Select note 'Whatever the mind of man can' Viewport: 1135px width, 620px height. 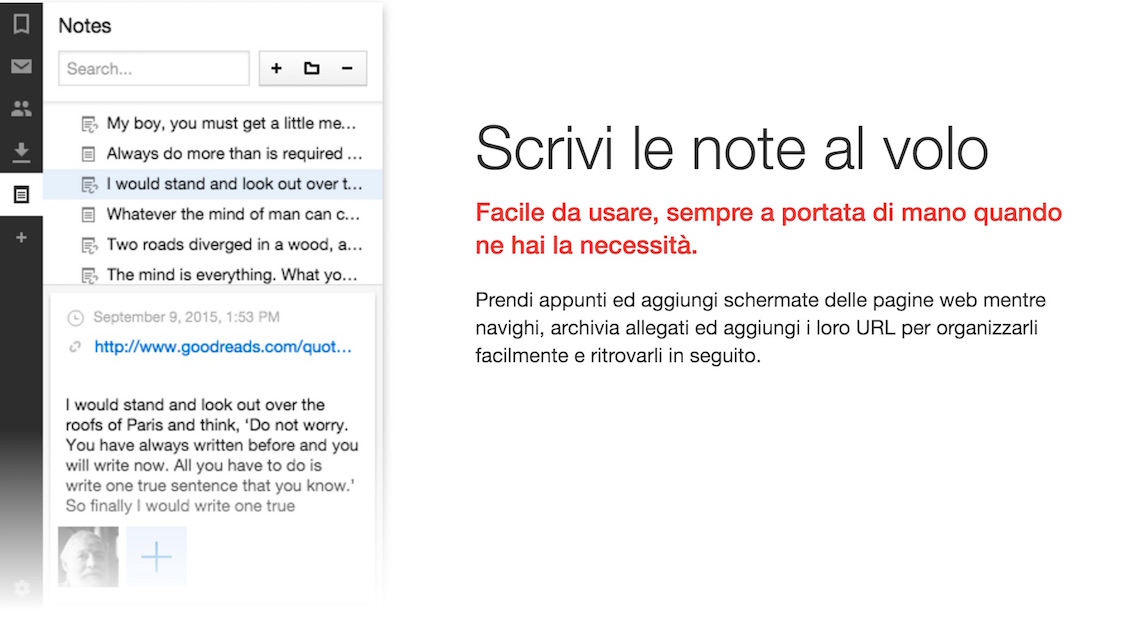(231, 214)
